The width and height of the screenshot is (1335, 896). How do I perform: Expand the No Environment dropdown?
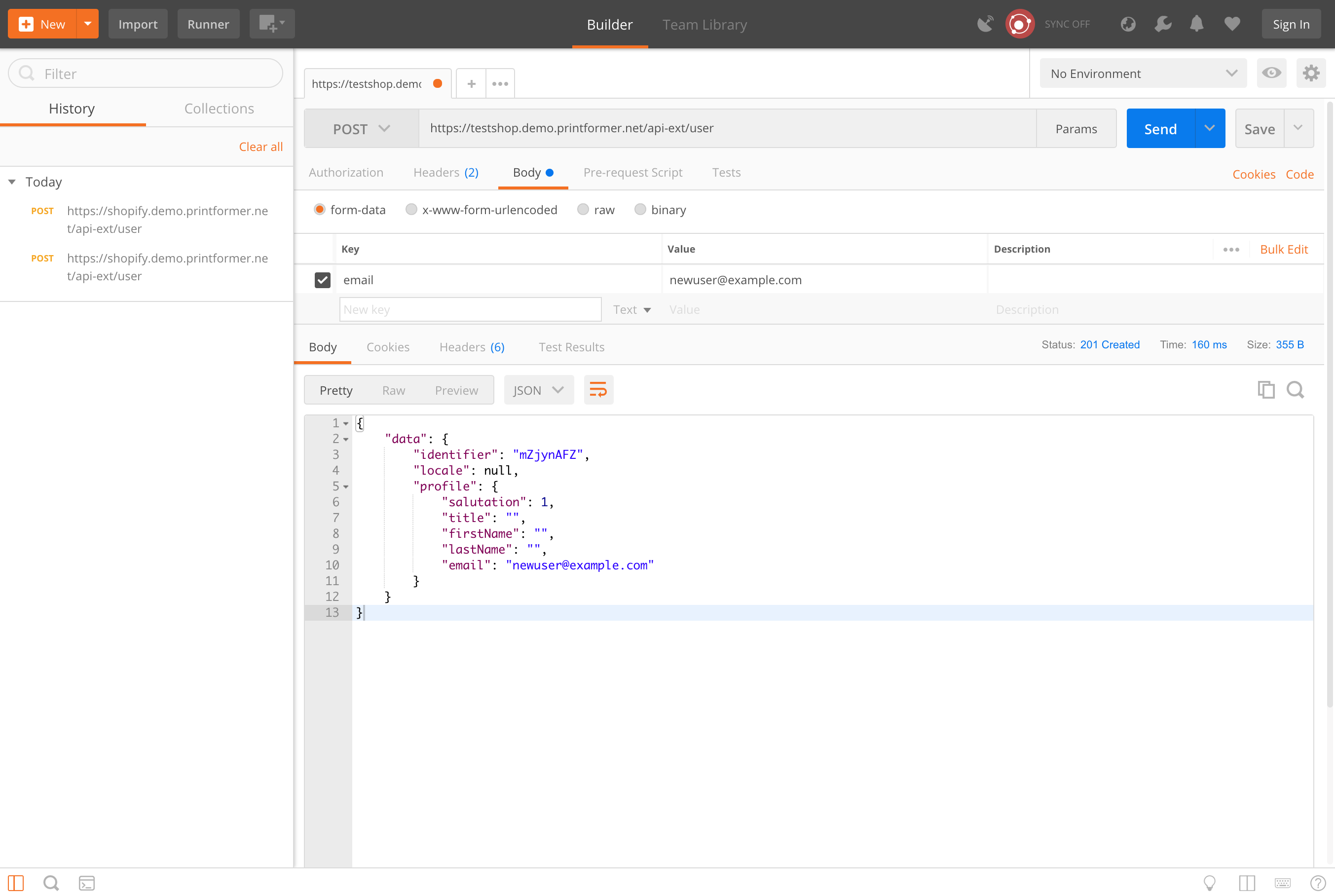point(1143,74)
